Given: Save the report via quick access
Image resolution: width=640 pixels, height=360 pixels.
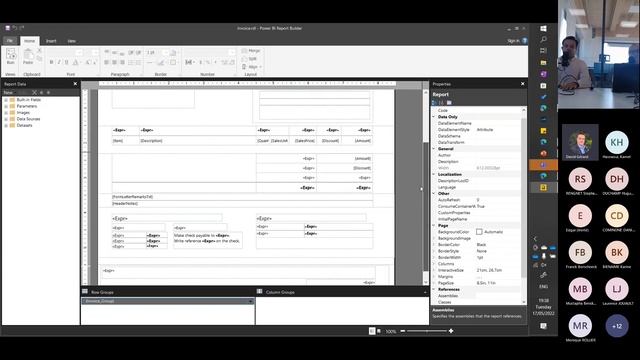Looking at the screenshot, I should 7,28.
